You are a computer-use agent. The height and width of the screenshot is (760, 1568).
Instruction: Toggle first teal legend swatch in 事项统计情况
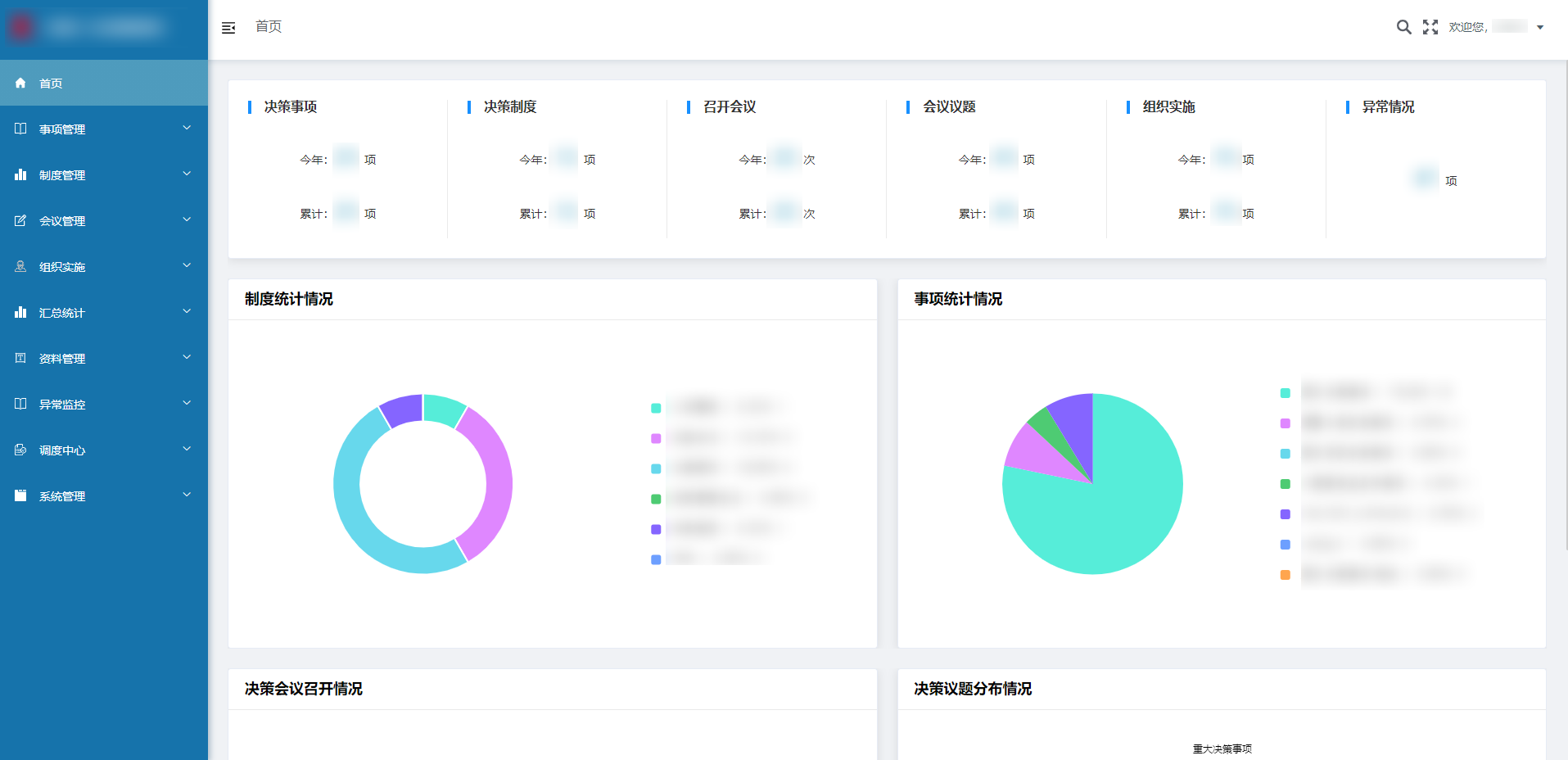(1285, 393)
